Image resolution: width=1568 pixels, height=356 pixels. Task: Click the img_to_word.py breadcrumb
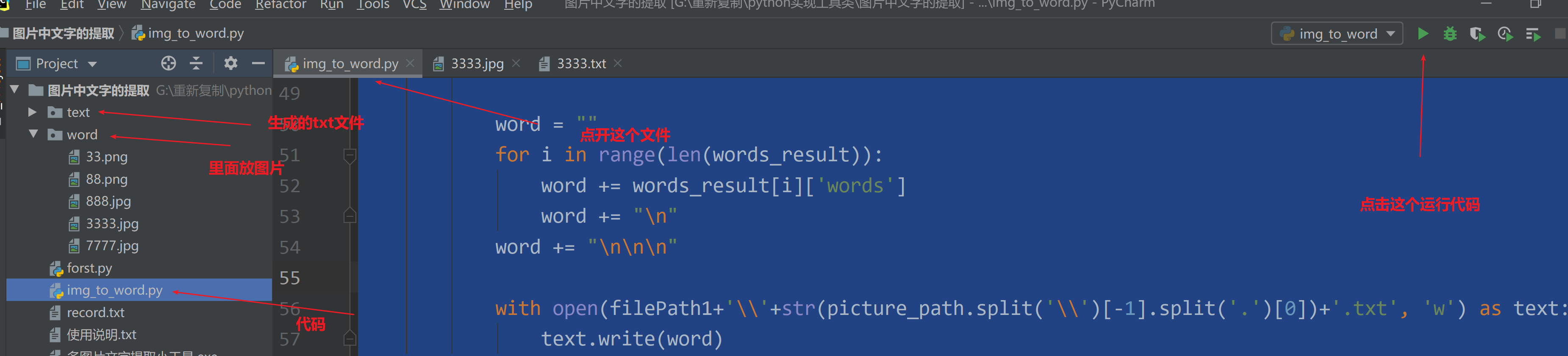tap(188, 33)
